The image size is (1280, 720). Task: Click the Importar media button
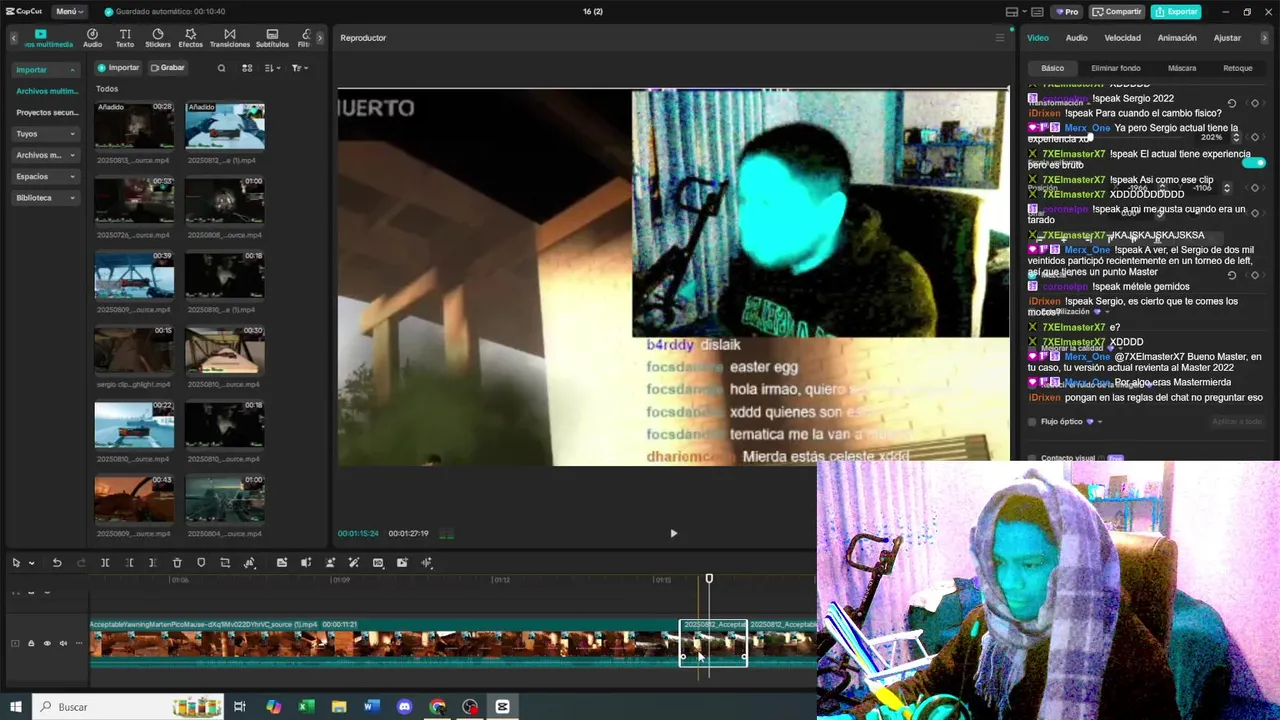tap(118, 68)
